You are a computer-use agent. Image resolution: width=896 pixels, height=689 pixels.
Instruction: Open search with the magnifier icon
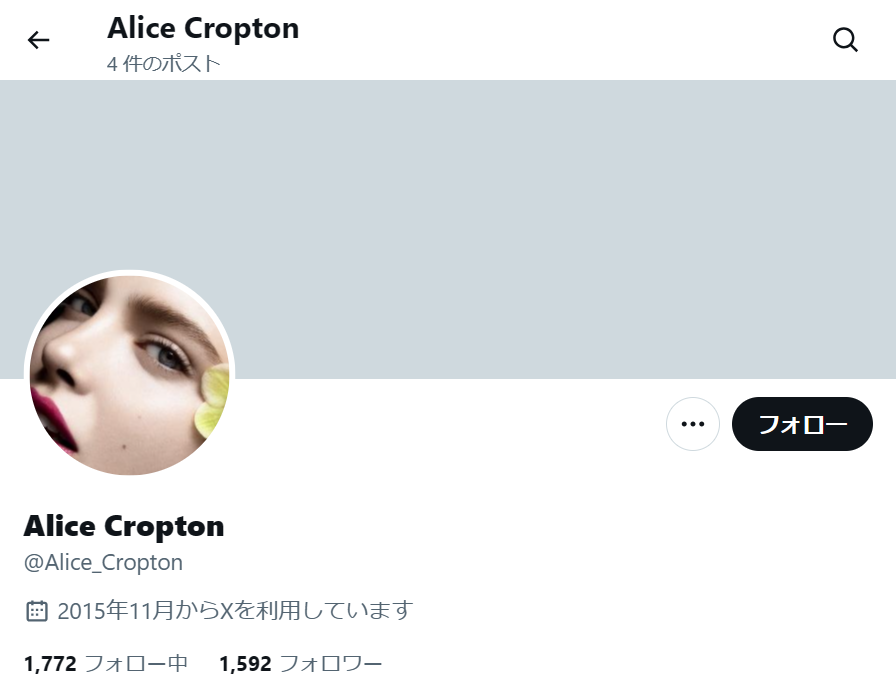tap(845, 40)
